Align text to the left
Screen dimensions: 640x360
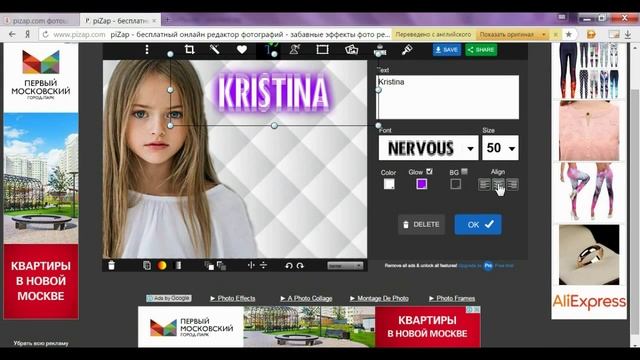(x=484, y=184)
